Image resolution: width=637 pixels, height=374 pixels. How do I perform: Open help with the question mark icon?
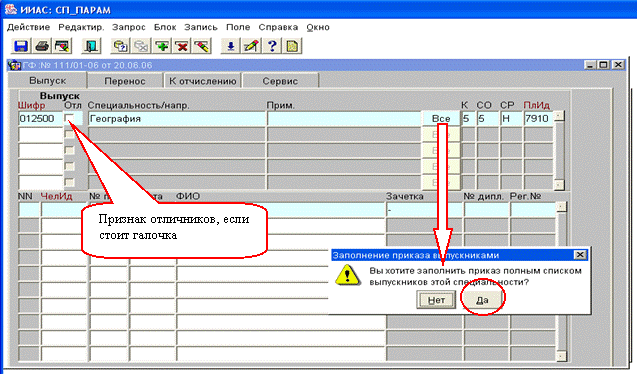[272, 46]
